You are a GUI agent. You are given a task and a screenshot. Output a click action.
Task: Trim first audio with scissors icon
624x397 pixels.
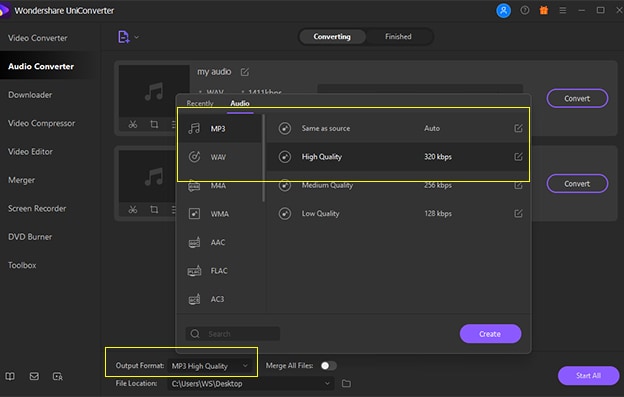133,125
